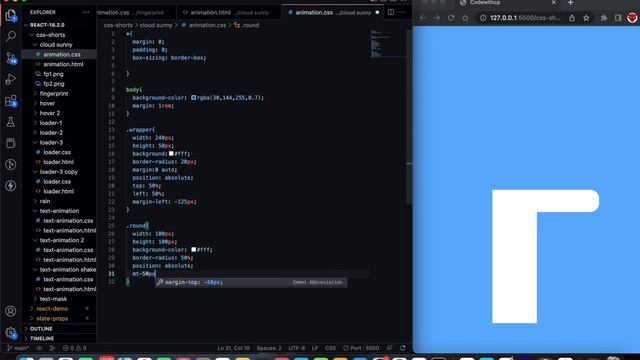Open the Source Control view
Viewport: 640px width, 360px height.
pos(11,58)
